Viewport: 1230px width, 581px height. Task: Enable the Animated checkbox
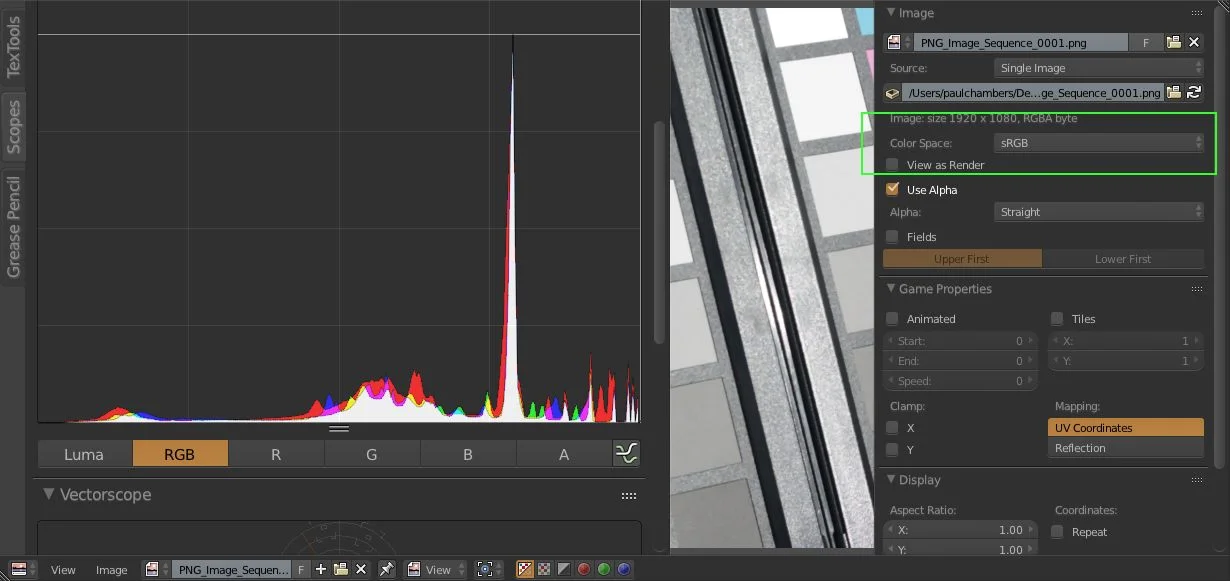pyautogui.click(x=893, y=319)
